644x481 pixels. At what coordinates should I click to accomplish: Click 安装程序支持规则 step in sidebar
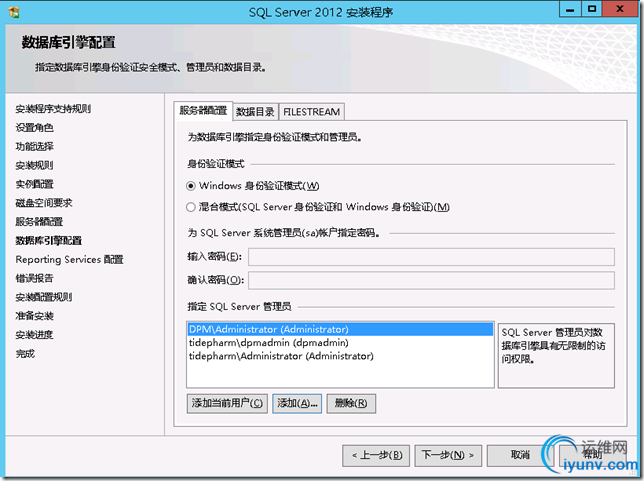(x=53, y=109)
